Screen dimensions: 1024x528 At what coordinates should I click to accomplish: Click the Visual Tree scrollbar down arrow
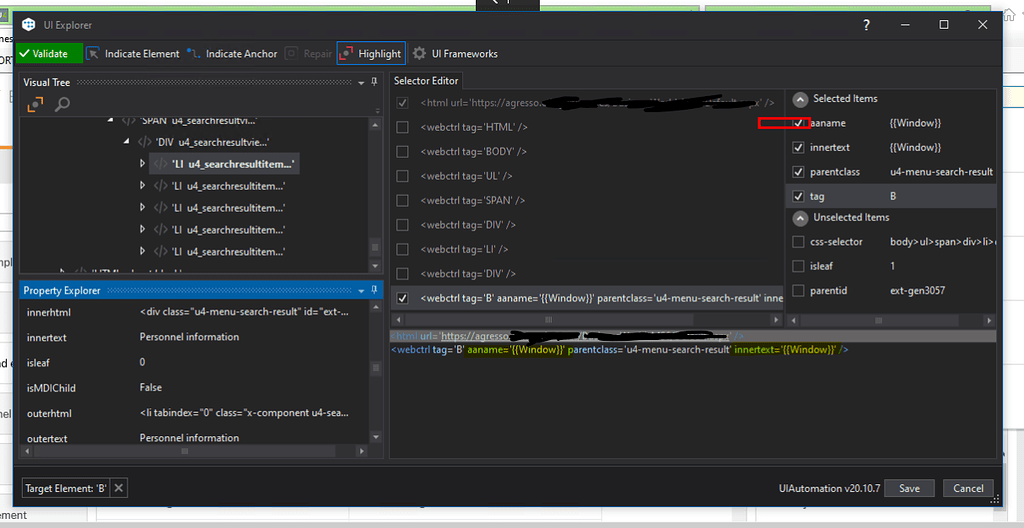click(375, 266)
